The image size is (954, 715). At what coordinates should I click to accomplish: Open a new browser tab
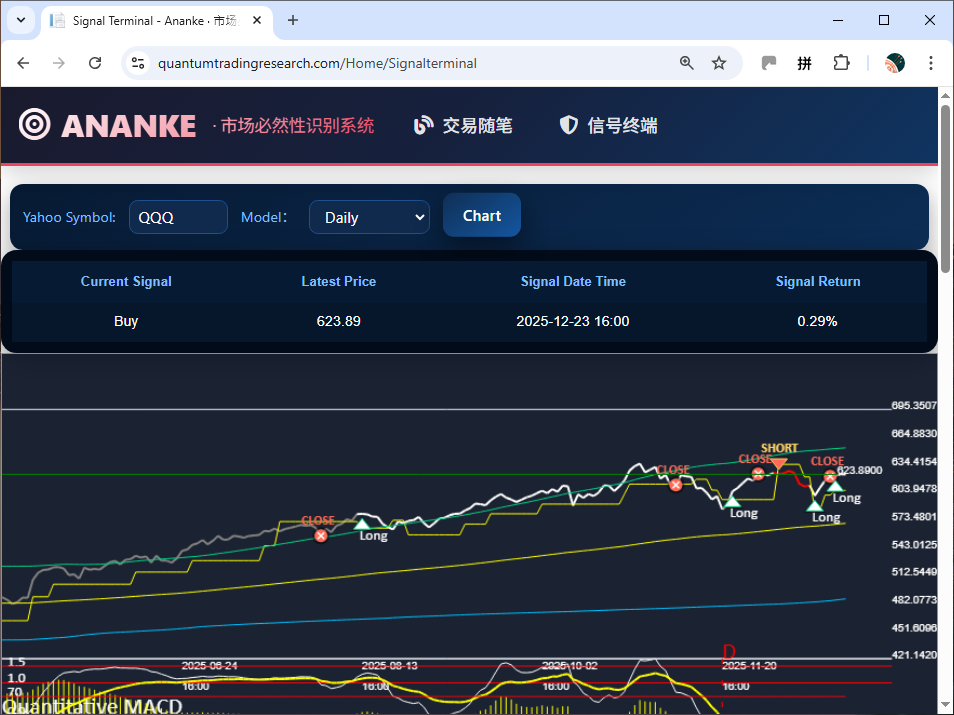293,20
